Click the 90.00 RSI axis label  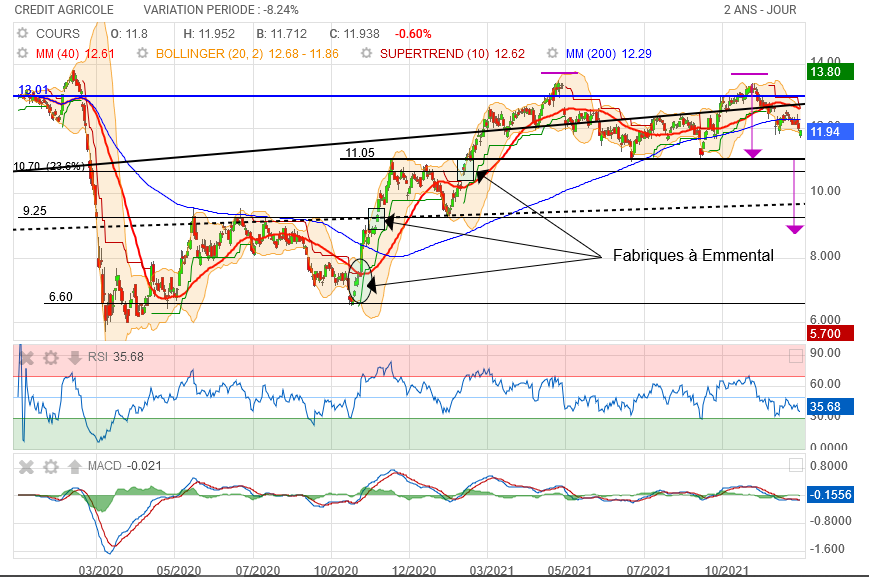pos(825,353)
